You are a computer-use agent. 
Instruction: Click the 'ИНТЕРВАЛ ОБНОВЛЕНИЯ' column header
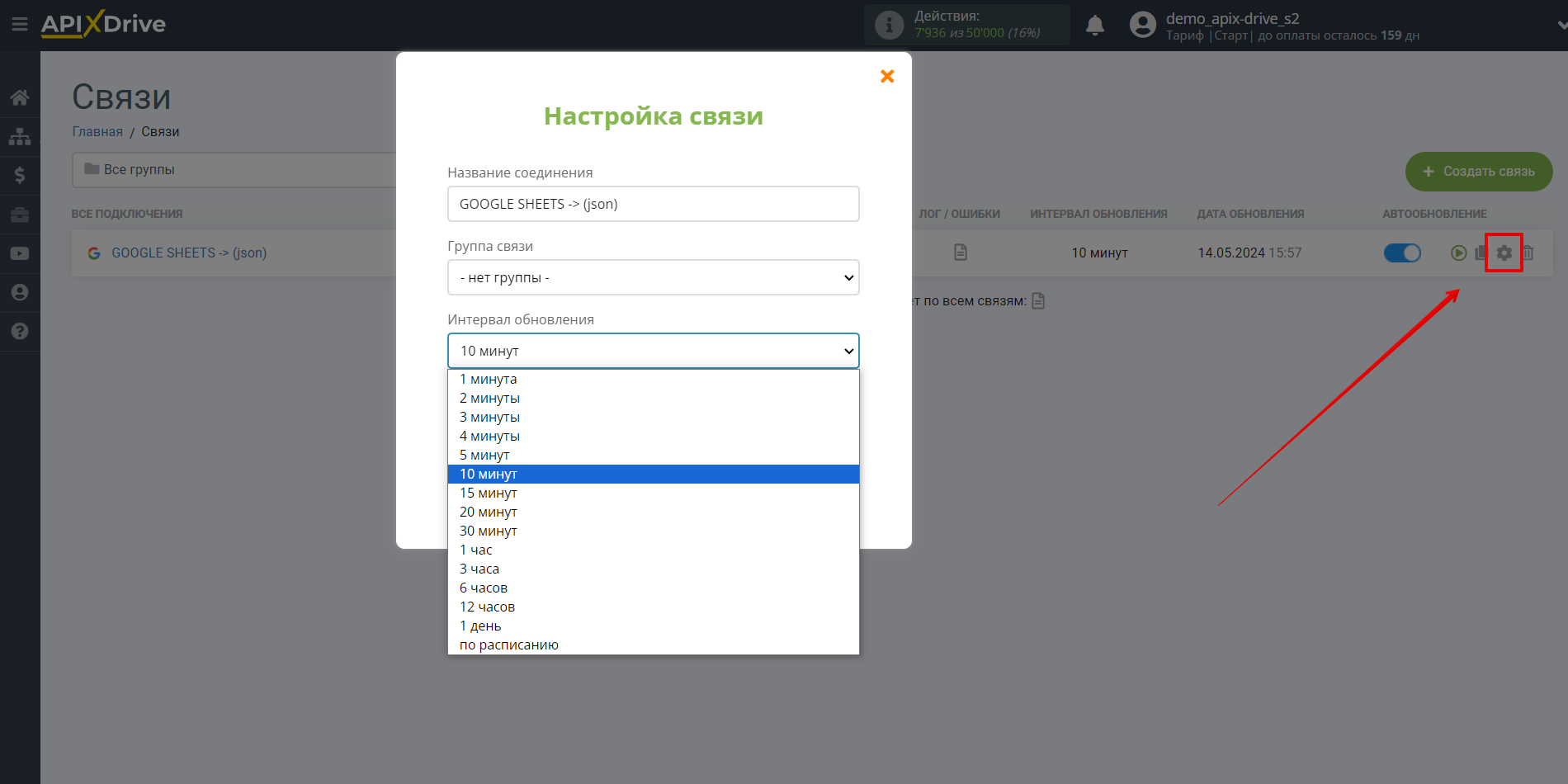(x=1098, y=214)
